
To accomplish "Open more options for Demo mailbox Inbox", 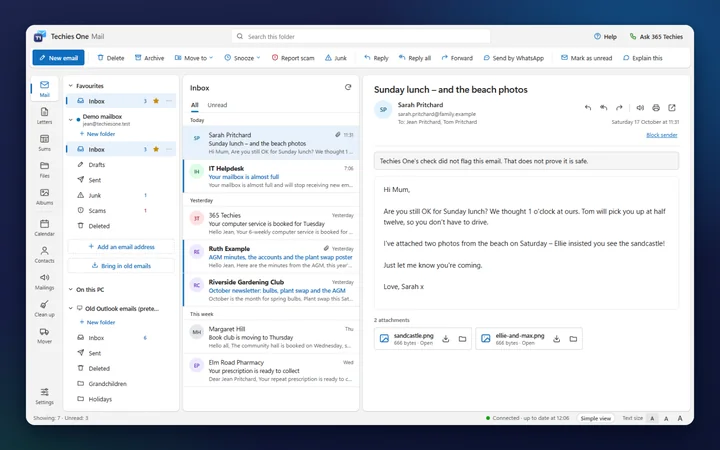I will pyautogui.click(x=169, y=149).
